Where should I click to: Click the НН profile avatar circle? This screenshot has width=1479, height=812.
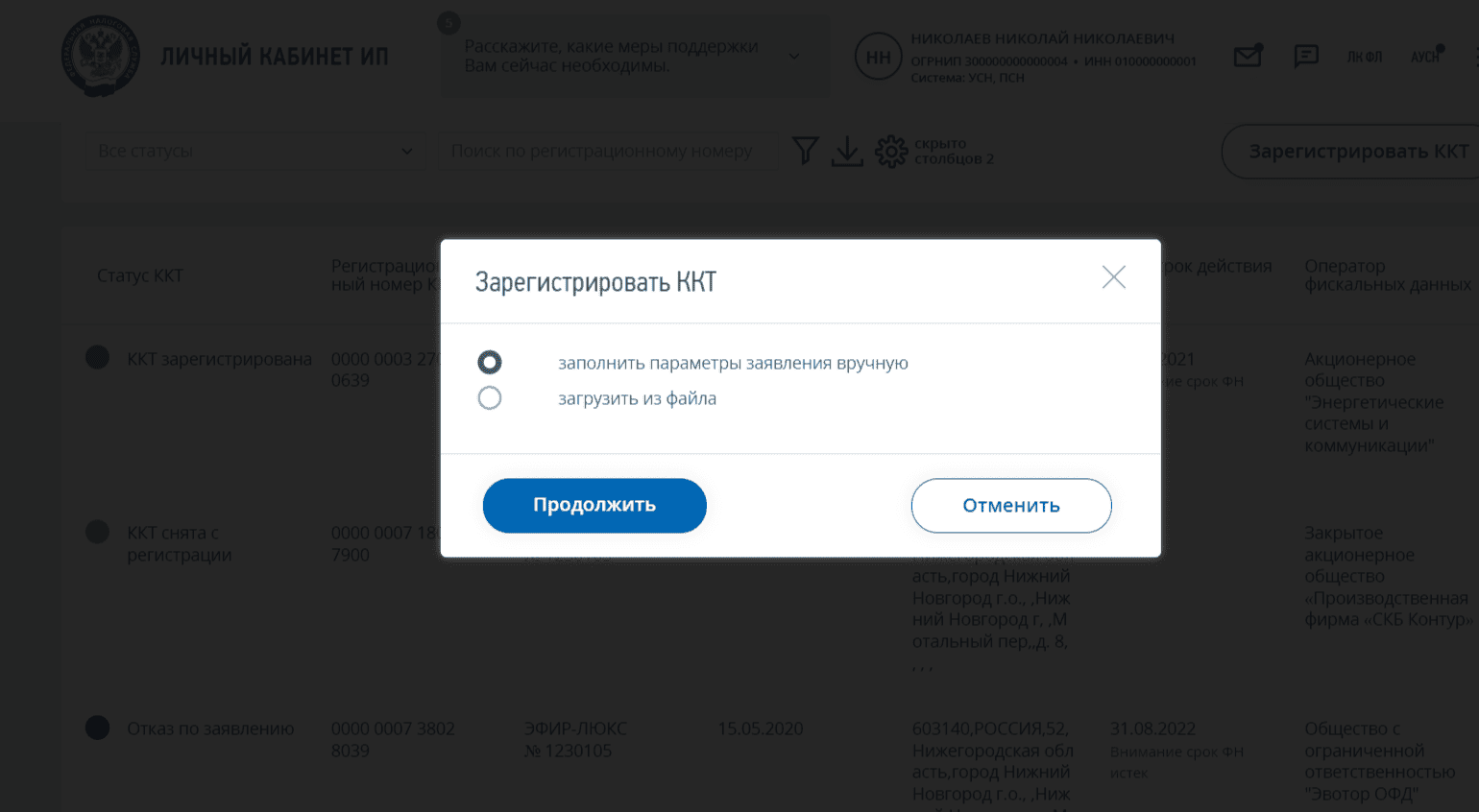click(877, 57)
